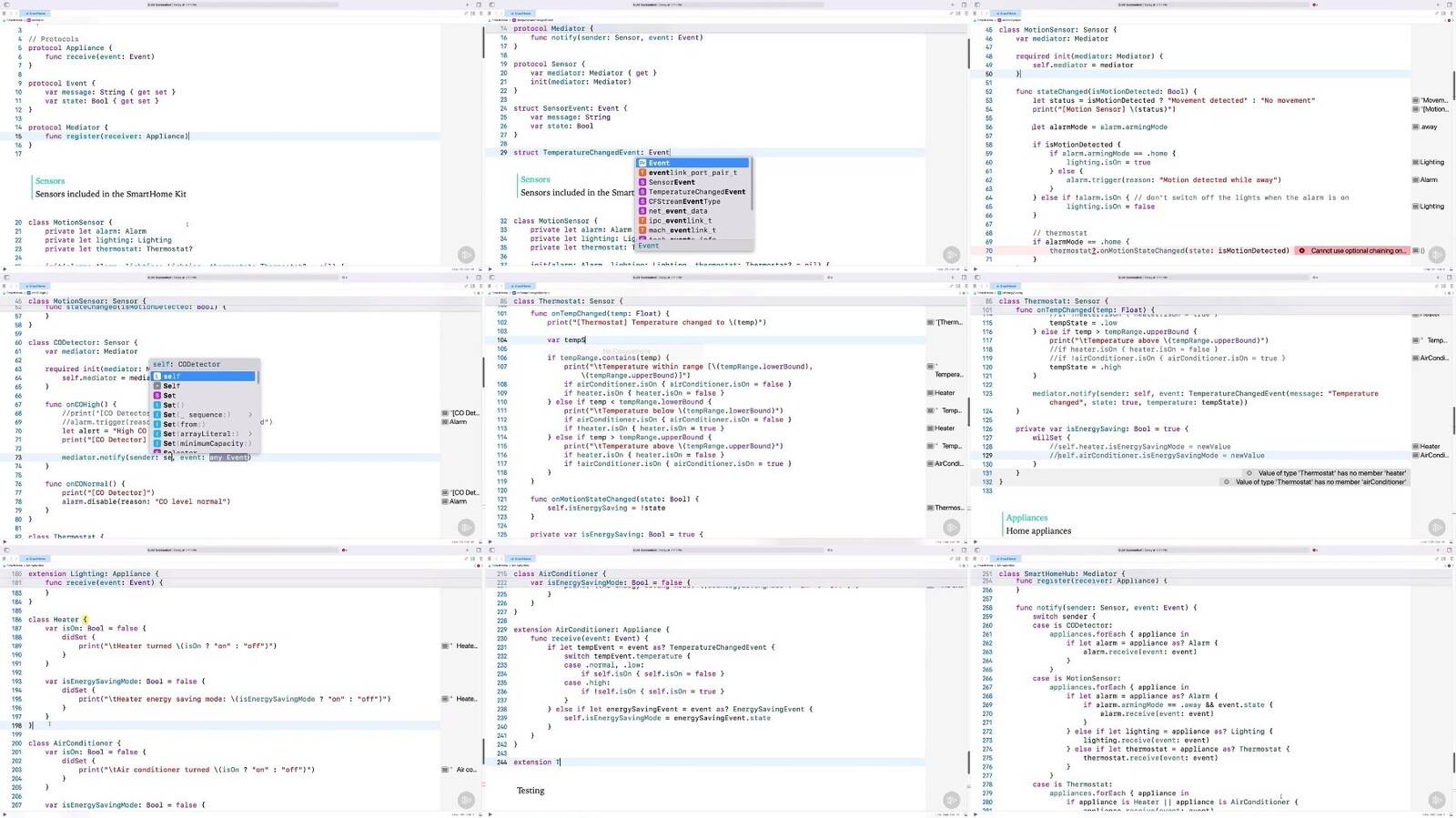
Task: Pick 'Set(minimumCapacity:)' completion
Action: pyautogui.click(x=204, y=443)
